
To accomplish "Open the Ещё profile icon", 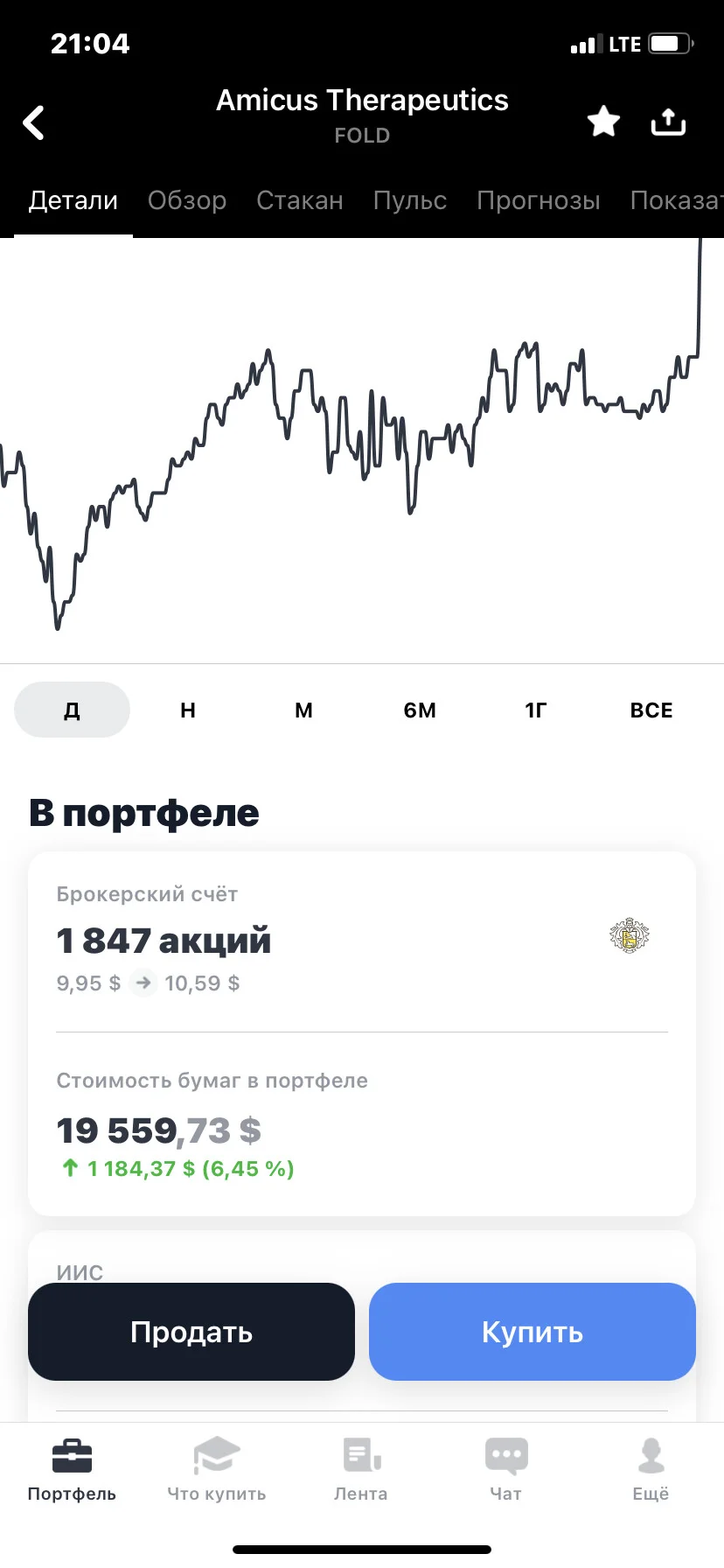I will [651, 1456].
